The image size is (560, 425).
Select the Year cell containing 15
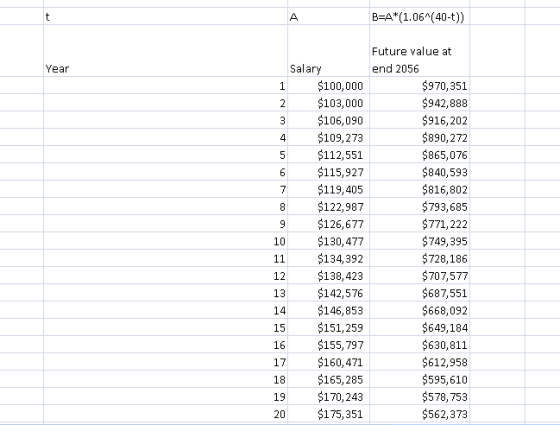pos(165,327)
